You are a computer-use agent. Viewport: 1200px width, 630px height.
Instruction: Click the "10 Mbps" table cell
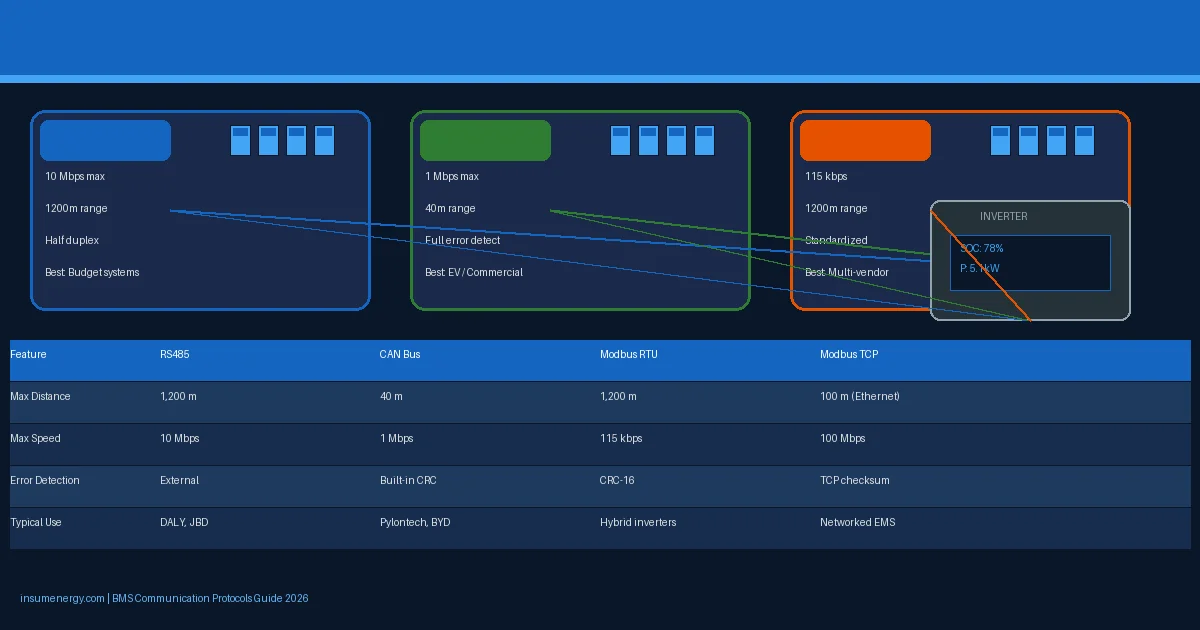point(180,438)
